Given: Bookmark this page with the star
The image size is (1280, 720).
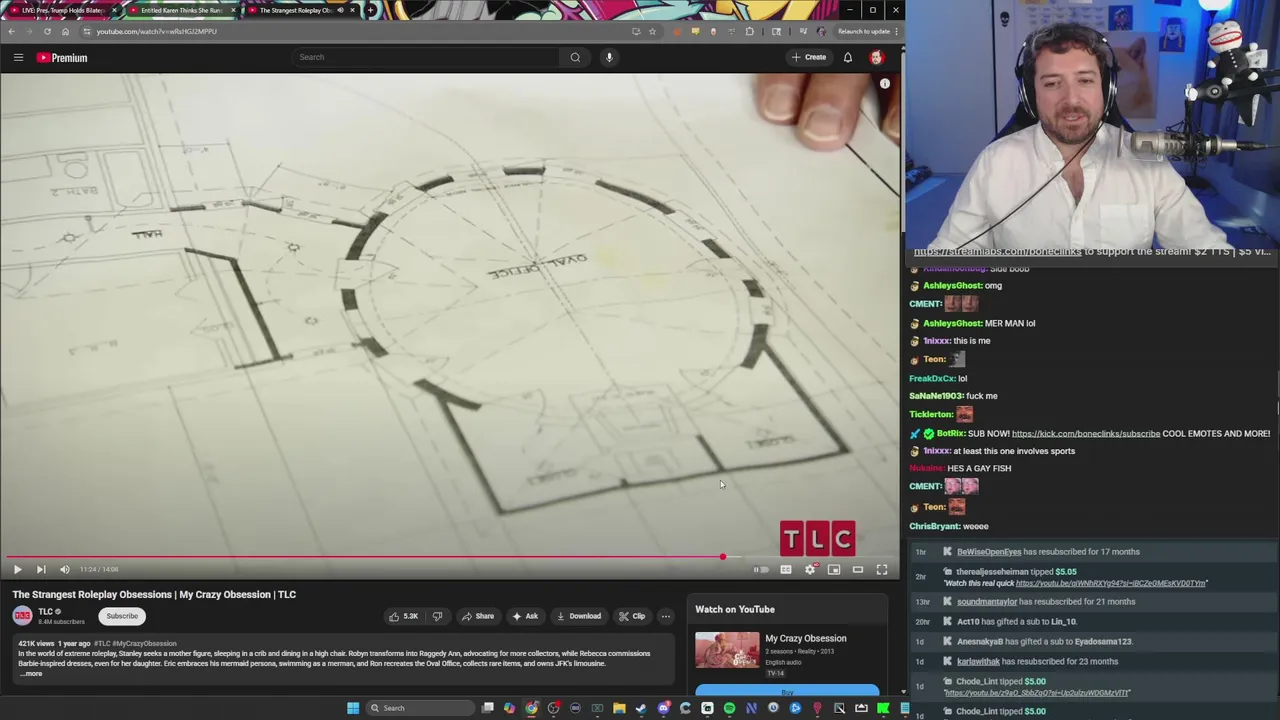Looking at the screenshot, I should [652, 31].
